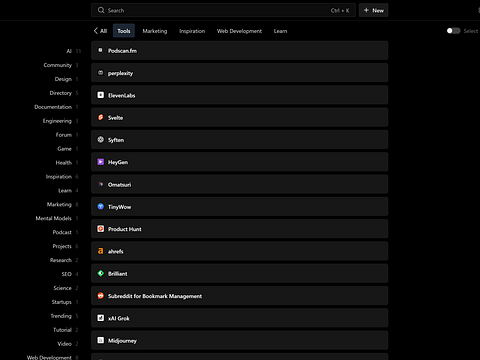Switch to the Tools tab
The image size is (480, 360).
(x=124, y=31)
